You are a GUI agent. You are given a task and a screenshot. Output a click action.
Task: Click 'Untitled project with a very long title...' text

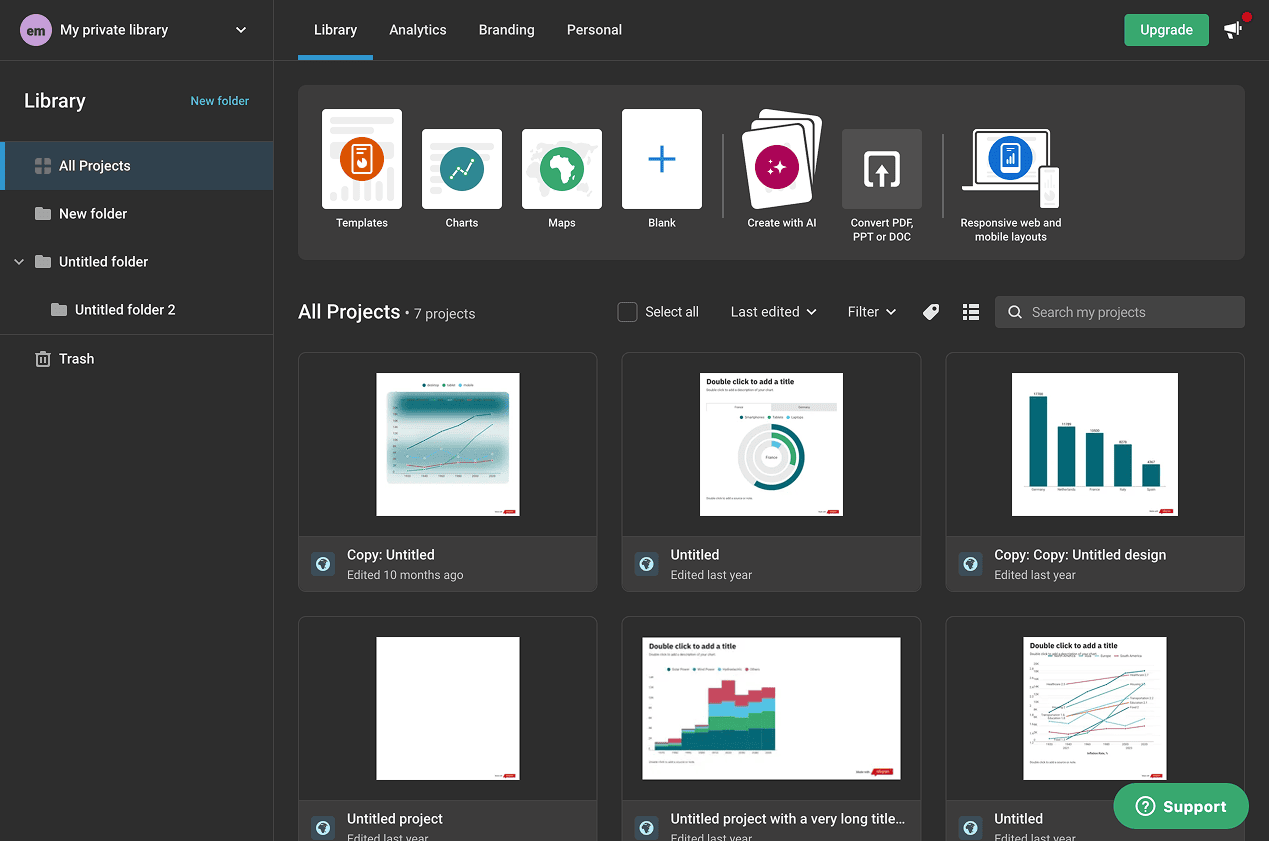click(788, 819)
